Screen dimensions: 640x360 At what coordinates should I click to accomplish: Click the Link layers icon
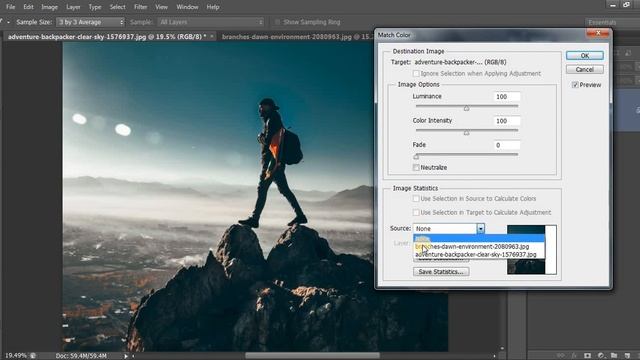coord(561,356)
